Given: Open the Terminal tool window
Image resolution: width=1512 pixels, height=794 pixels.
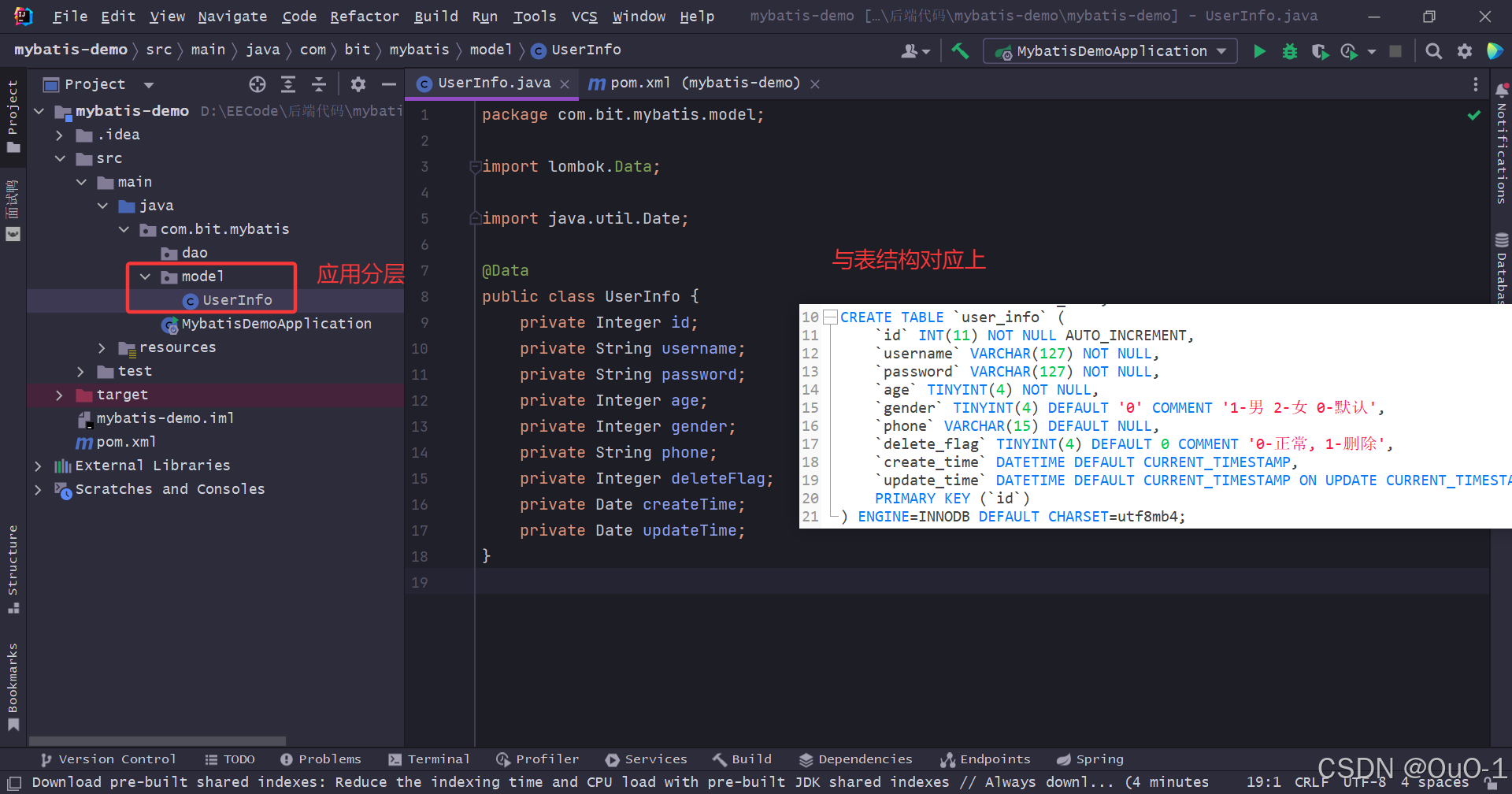Looking at the screenshot, I should [429, 759].
